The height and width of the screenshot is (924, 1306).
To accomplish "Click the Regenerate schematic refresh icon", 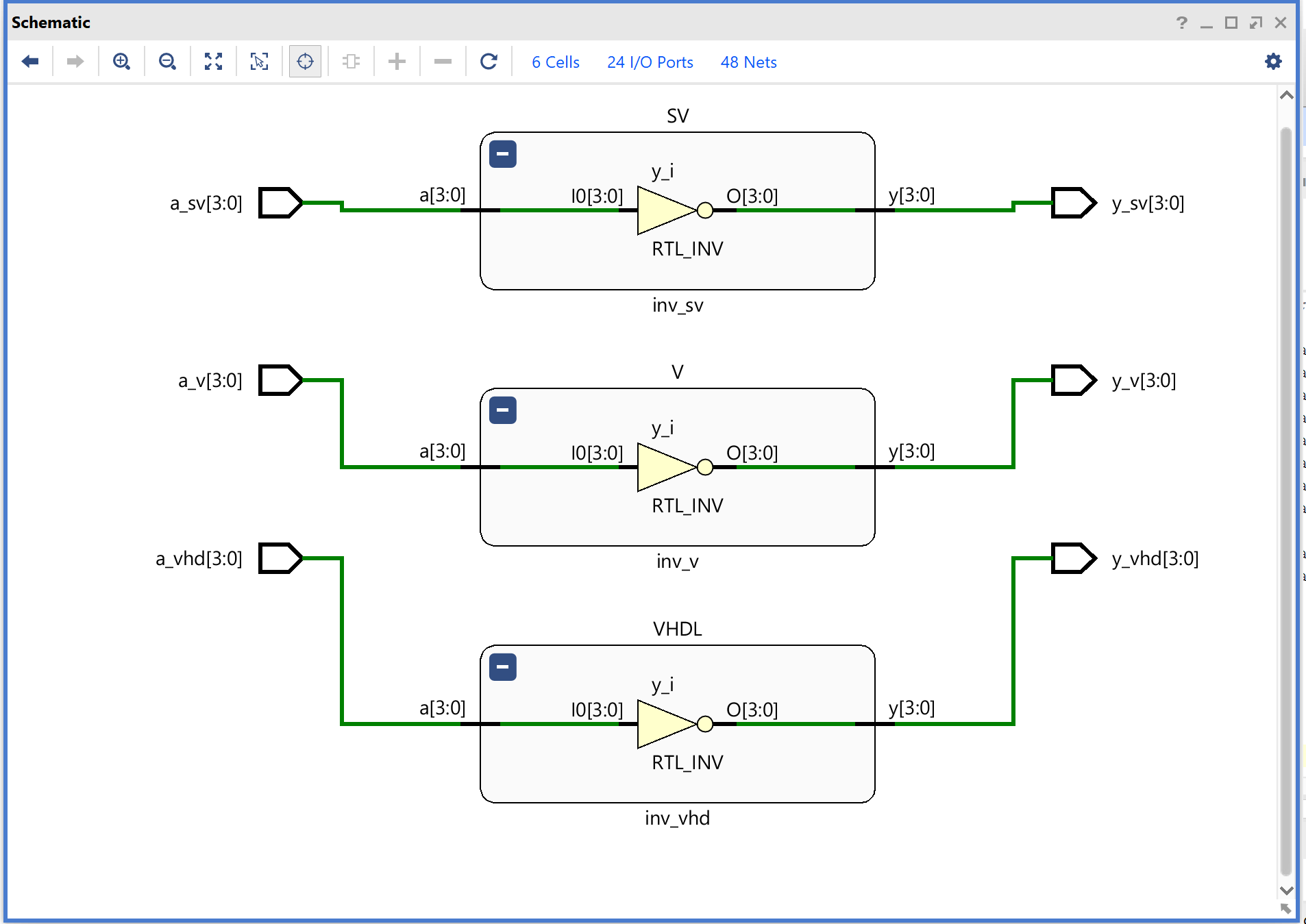I will coord(489,62).
